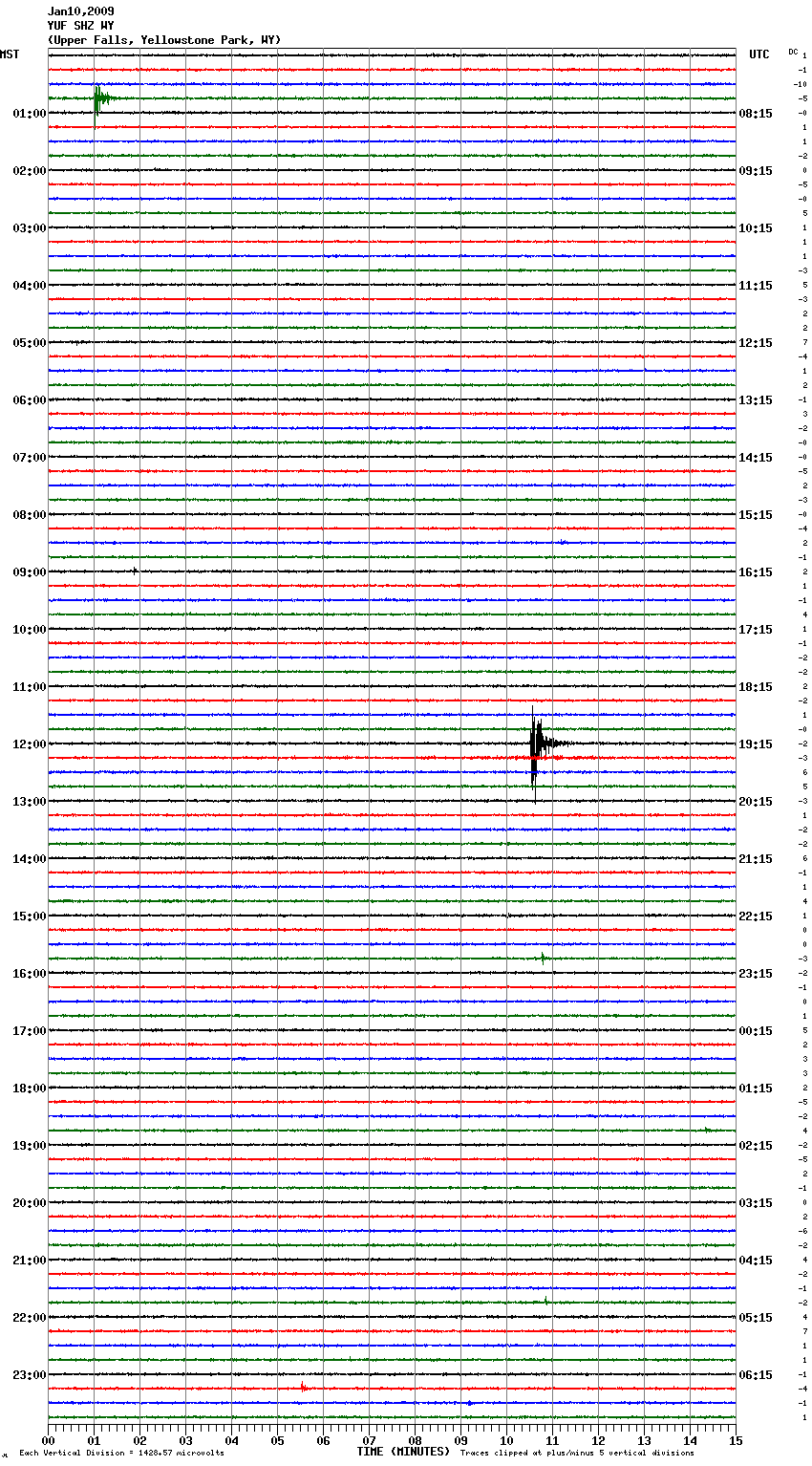The height and width of the screenshot is (1466, 812).
Task: Click the TIME (MINUTES) axis title
Action: (403, 1452)
